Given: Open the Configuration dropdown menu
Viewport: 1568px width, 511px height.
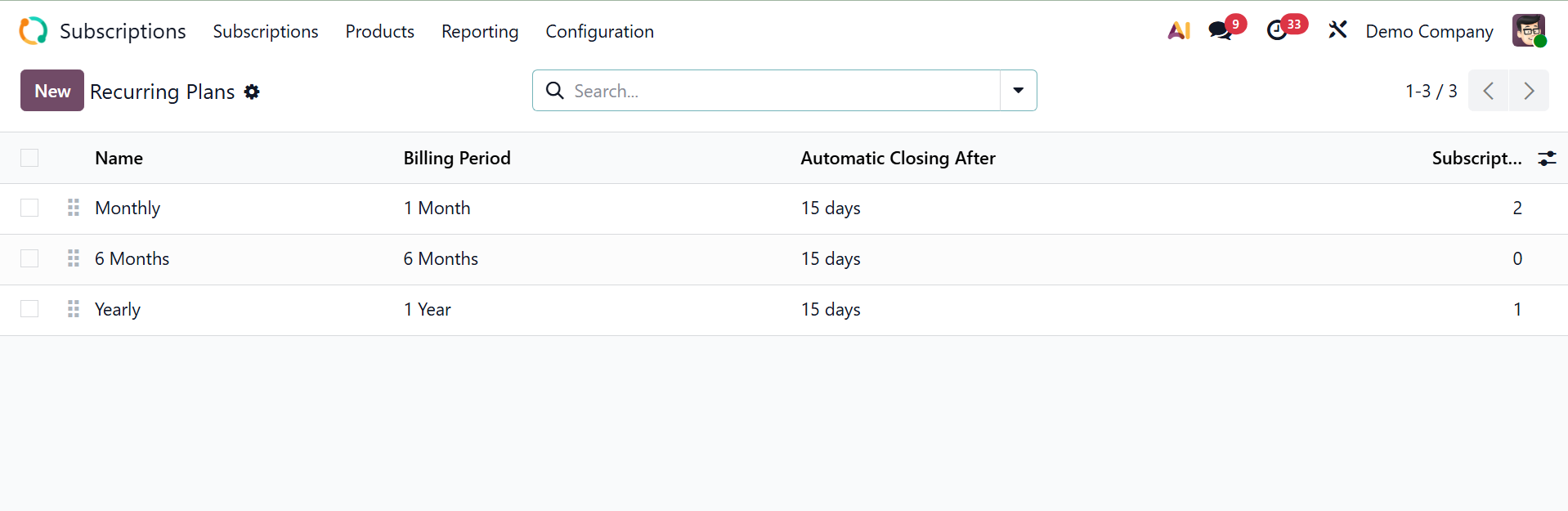Looking at the screenshot, I should (599, 31).
